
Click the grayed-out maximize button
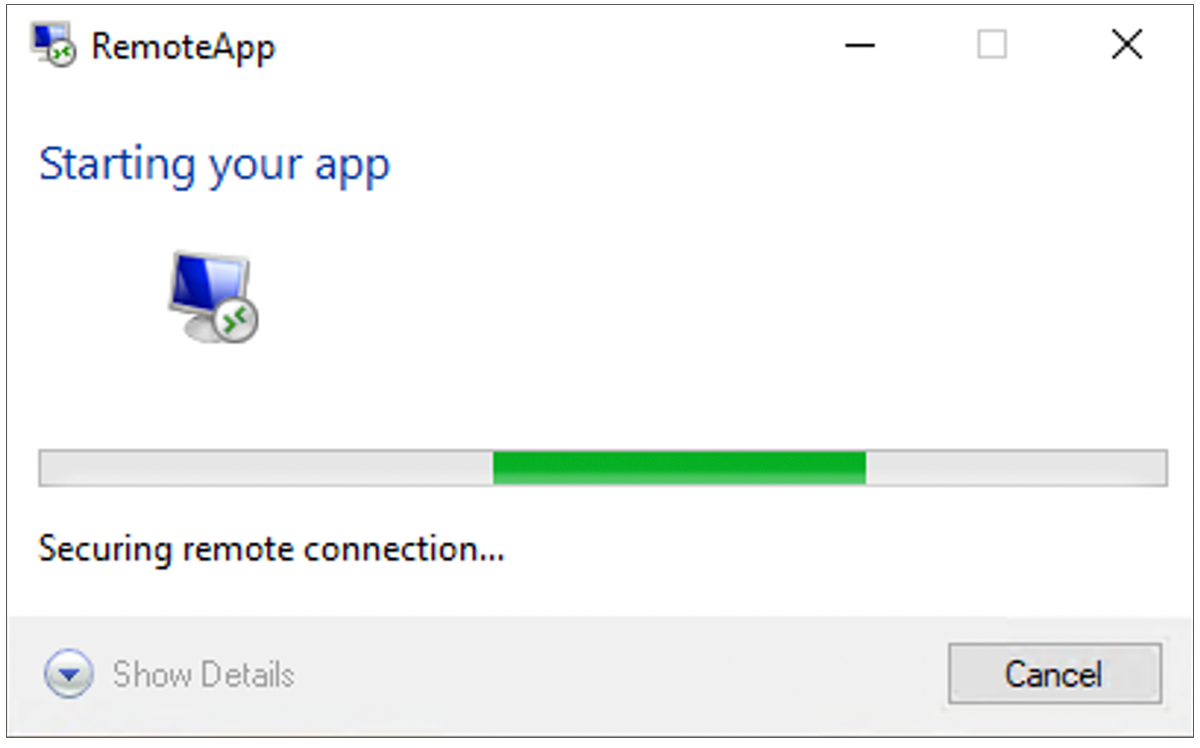click(992, 45)
